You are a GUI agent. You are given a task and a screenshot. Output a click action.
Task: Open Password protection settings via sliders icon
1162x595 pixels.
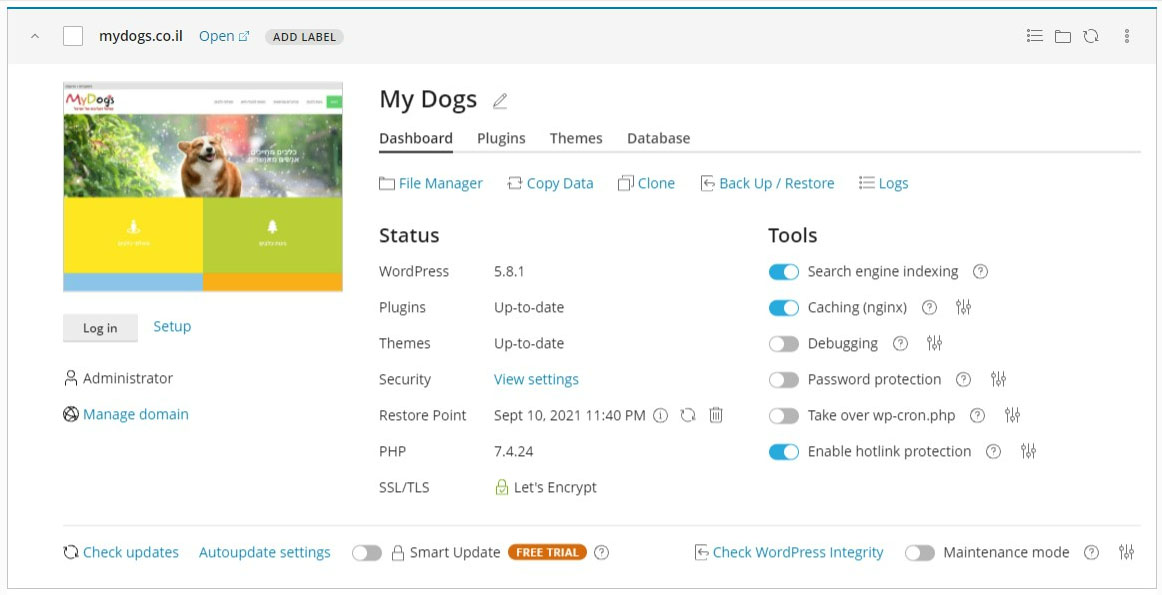(997, 379)
